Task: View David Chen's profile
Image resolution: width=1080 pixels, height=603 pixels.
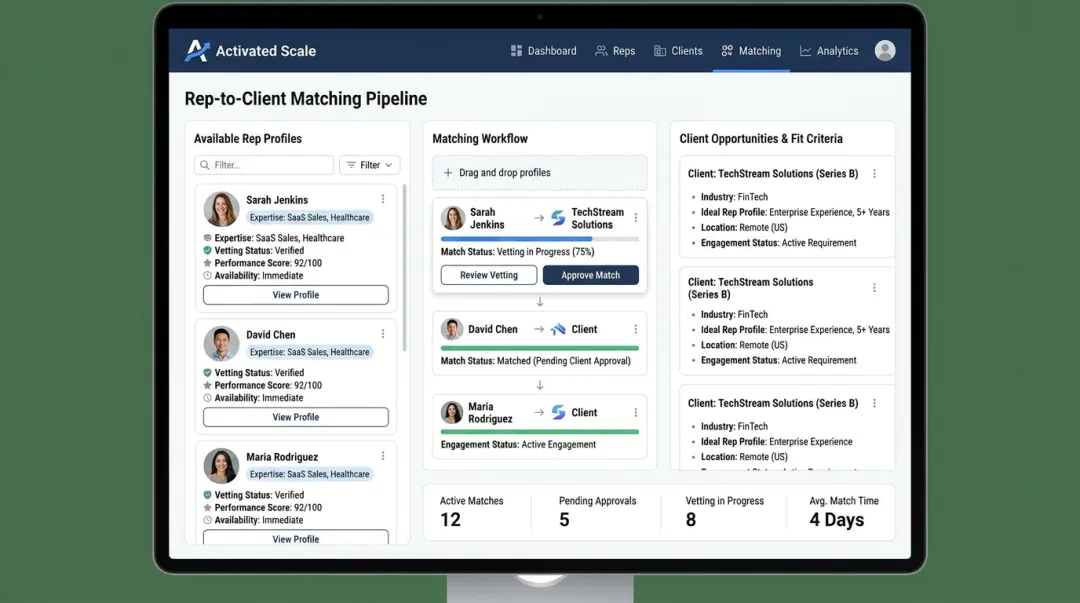Action: pos(295,417)
